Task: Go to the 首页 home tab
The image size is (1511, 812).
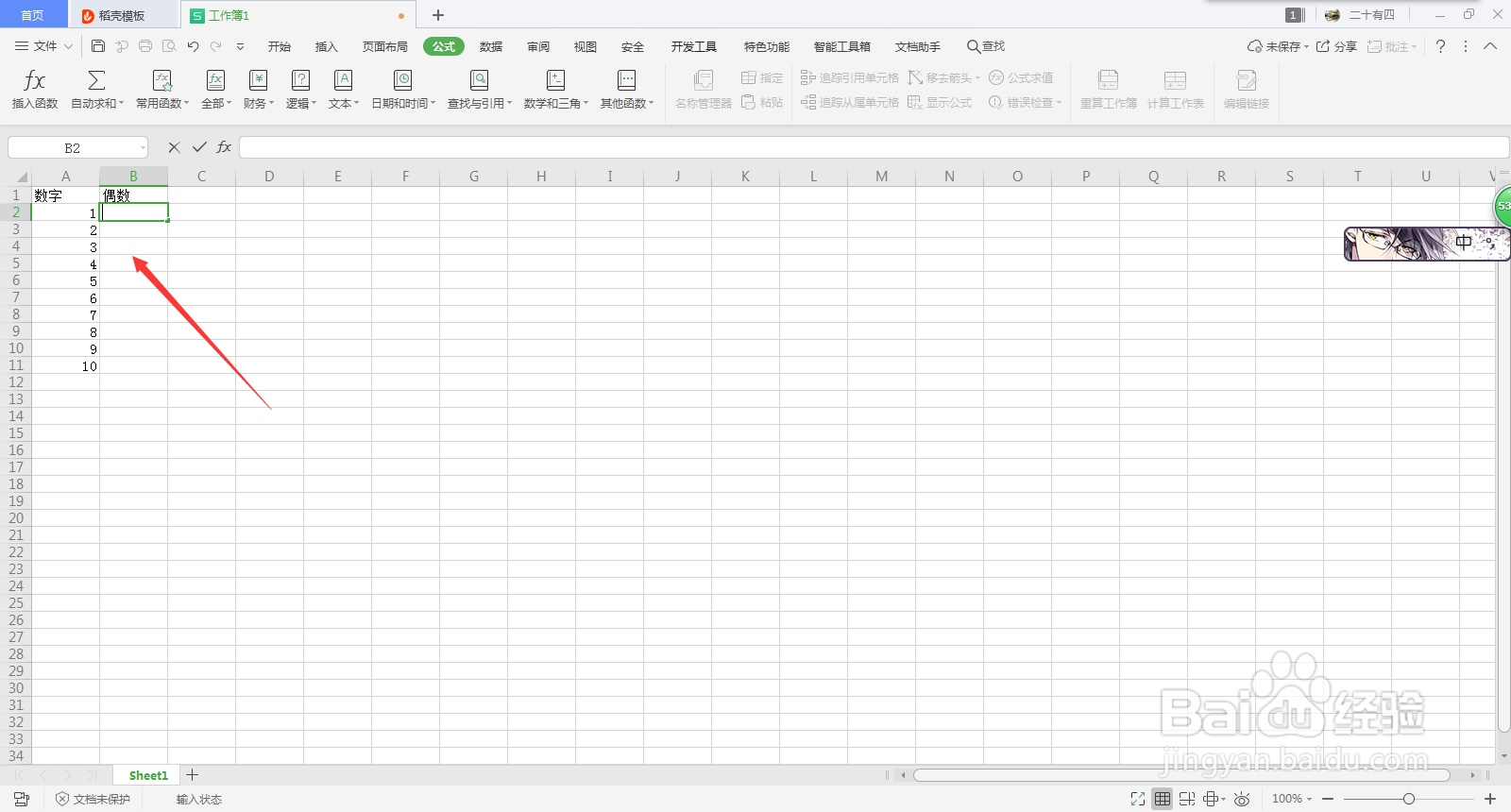Action: tap(32, 15)
